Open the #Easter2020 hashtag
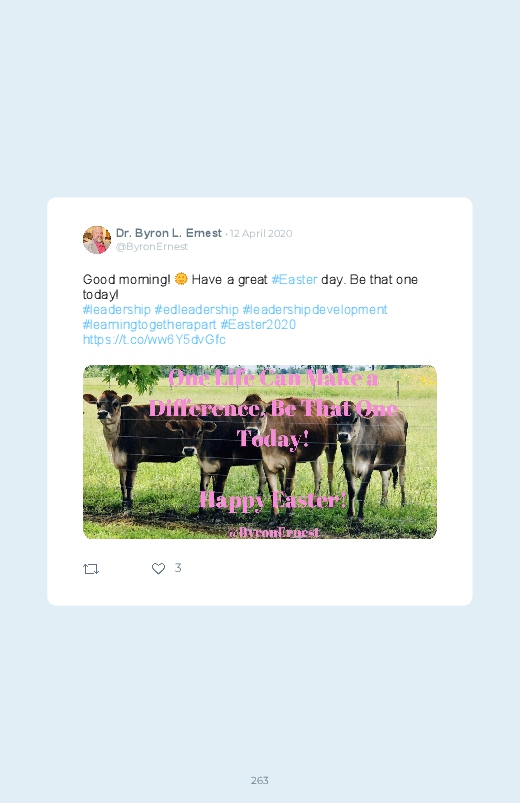Image resolution: width=520 pixels, height=803 pixels. click(x=258, y=325)
